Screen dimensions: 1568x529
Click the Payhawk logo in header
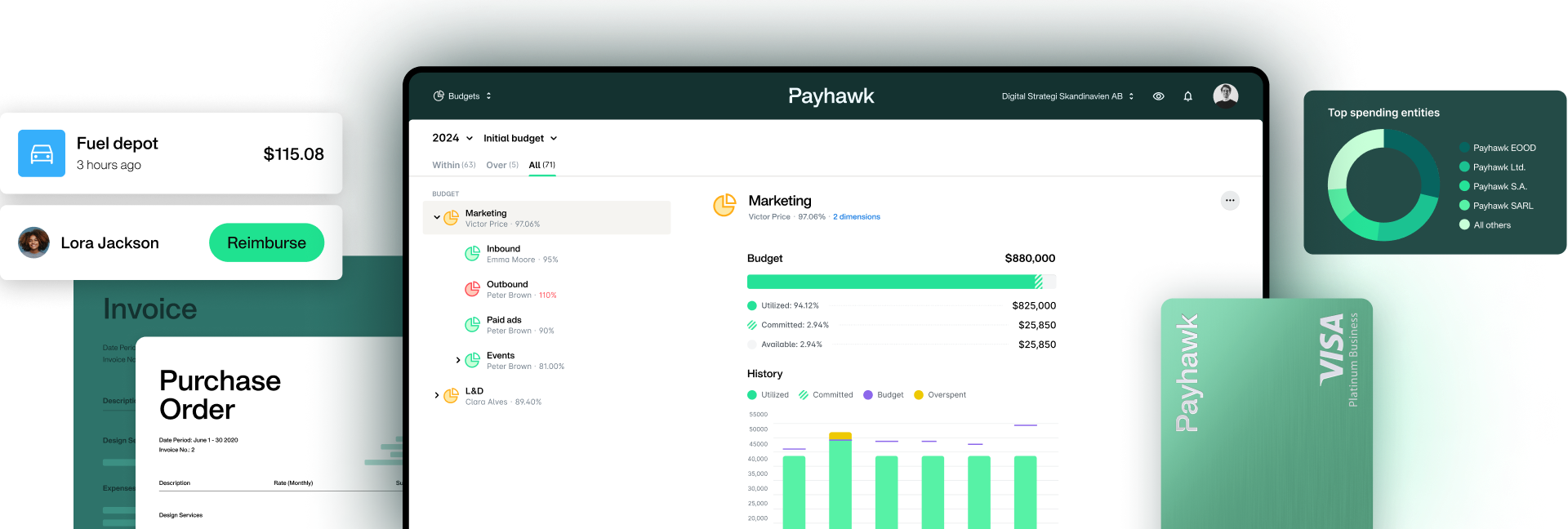(x=831, y=96)
